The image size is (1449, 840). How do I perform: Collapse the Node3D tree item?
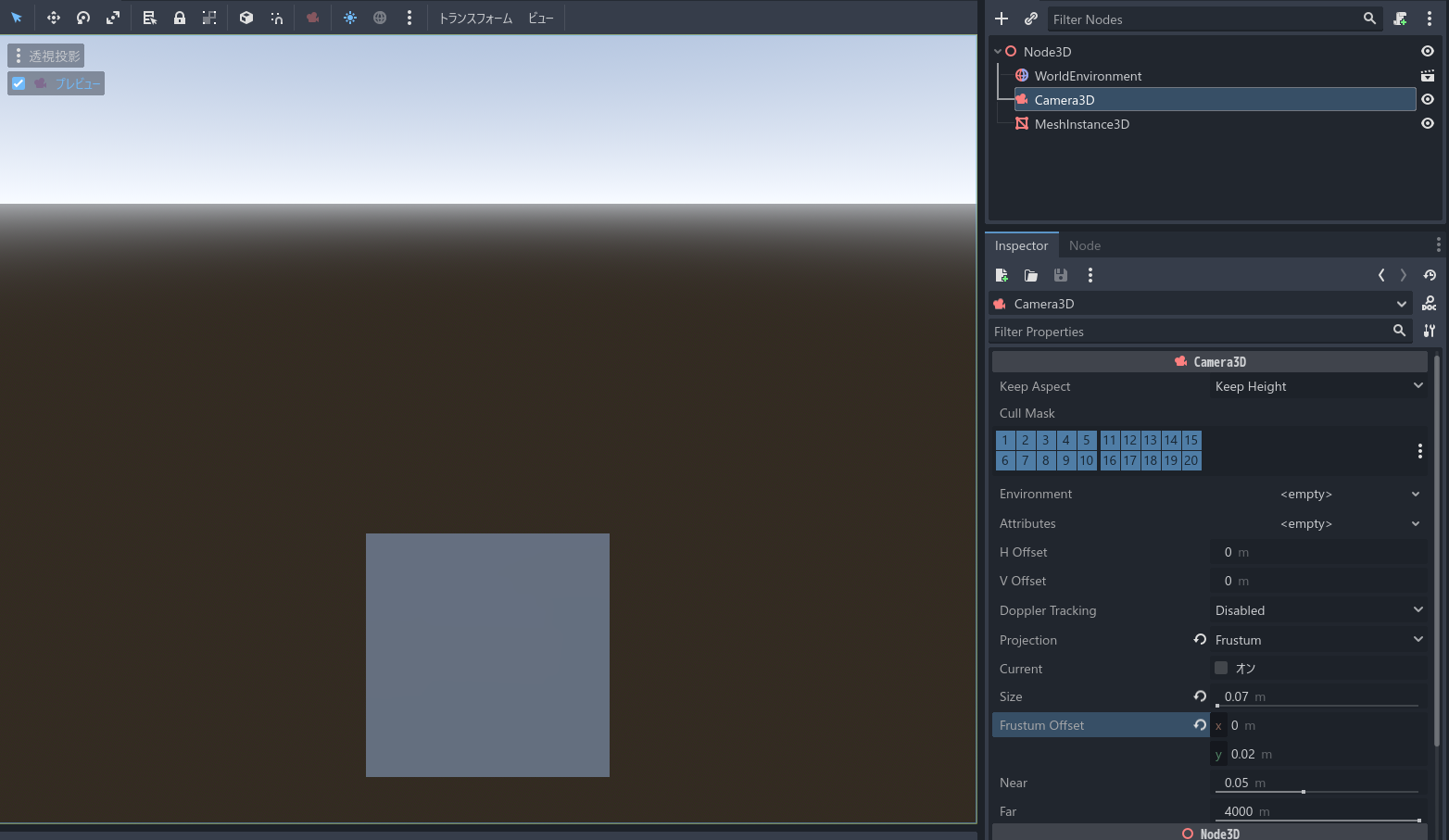pos(998,51)
